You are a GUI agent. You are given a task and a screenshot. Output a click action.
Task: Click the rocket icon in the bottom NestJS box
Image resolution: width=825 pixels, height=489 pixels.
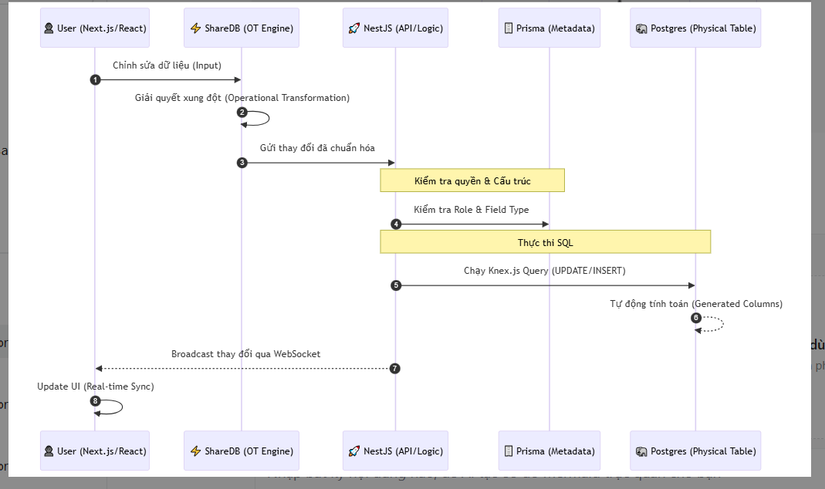tap(355, 451)
